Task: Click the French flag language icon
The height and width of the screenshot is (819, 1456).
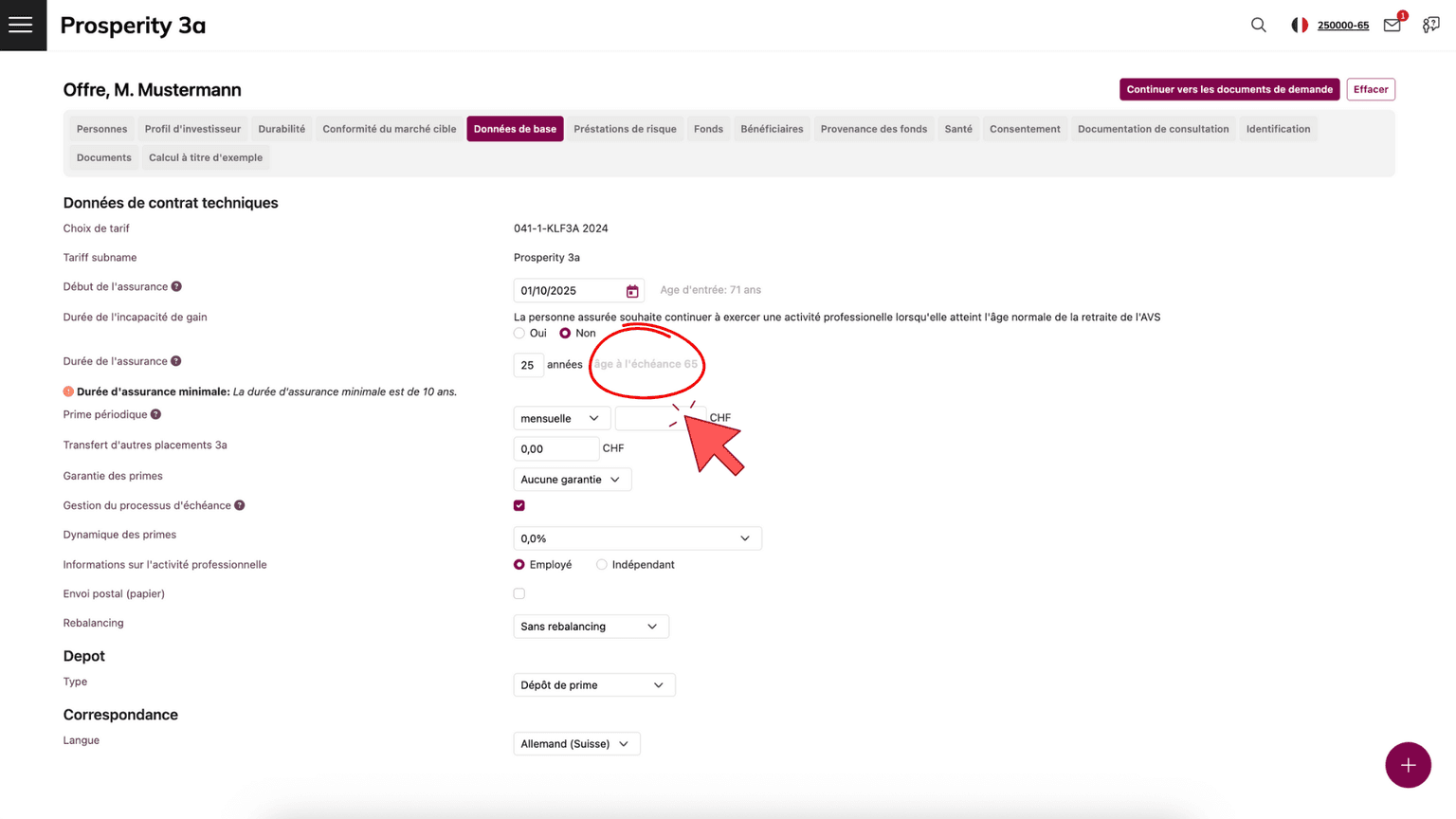Action: click(1300, 26)
